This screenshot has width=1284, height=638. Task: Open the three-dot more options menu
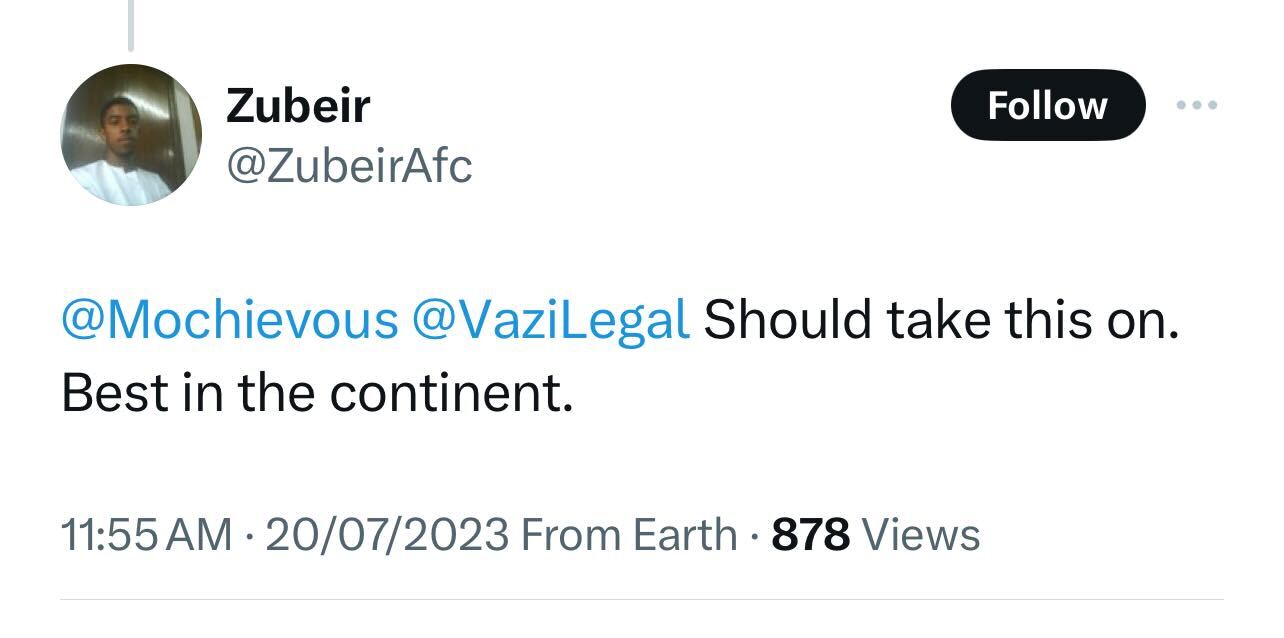(1197, 105)
